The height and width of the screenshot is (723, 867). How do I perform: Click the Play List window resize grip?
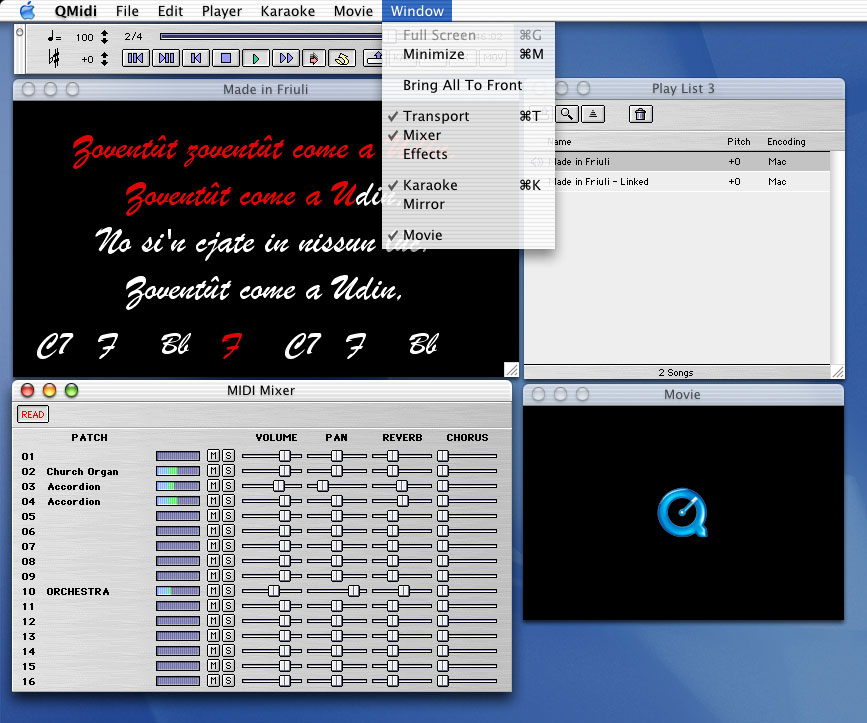coord(838,371)
